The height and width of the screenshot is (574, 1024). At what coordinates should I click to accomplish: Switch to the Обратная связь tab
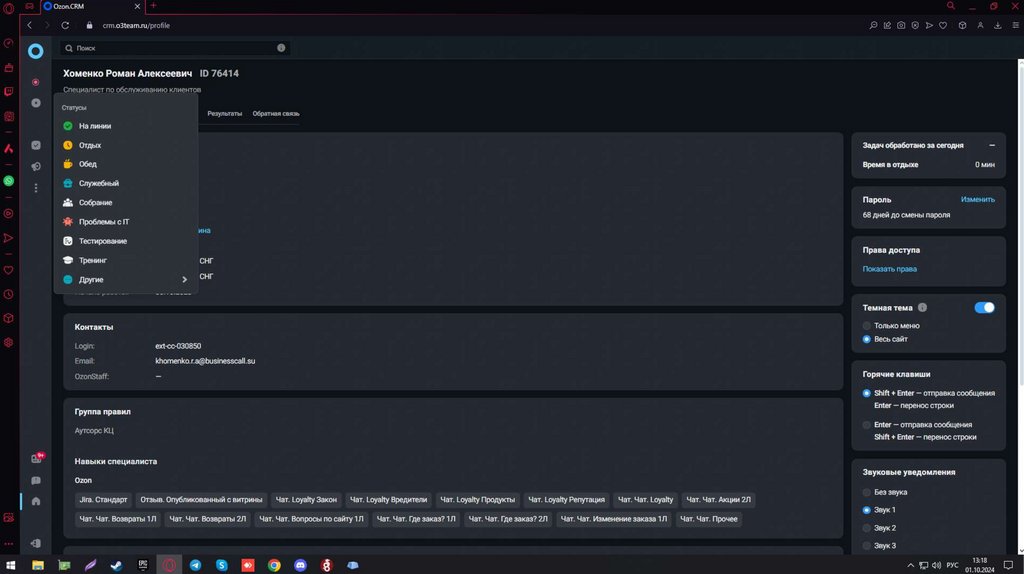tap(276, 114)
